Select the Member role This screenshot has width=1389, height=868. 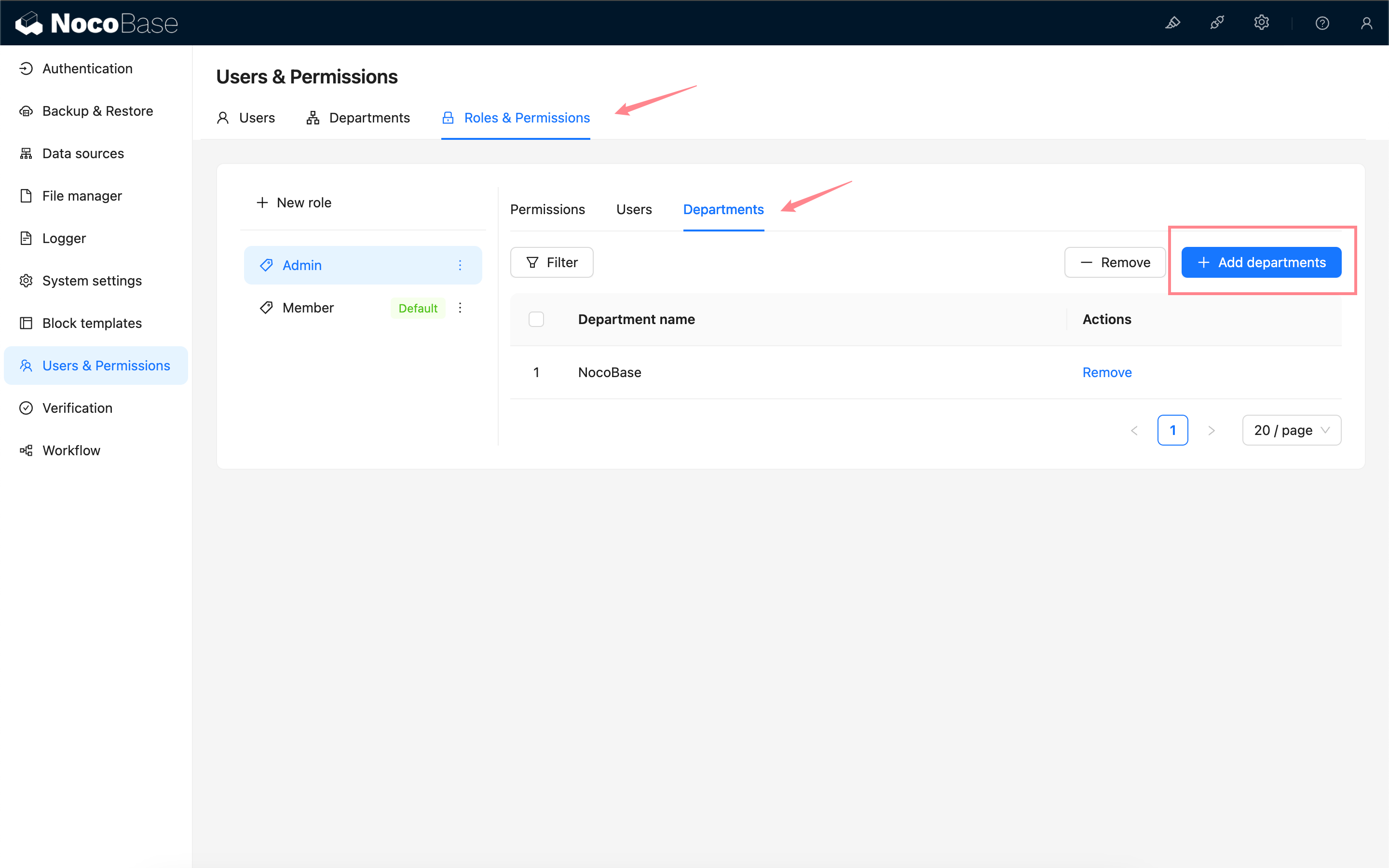[308, 308]
